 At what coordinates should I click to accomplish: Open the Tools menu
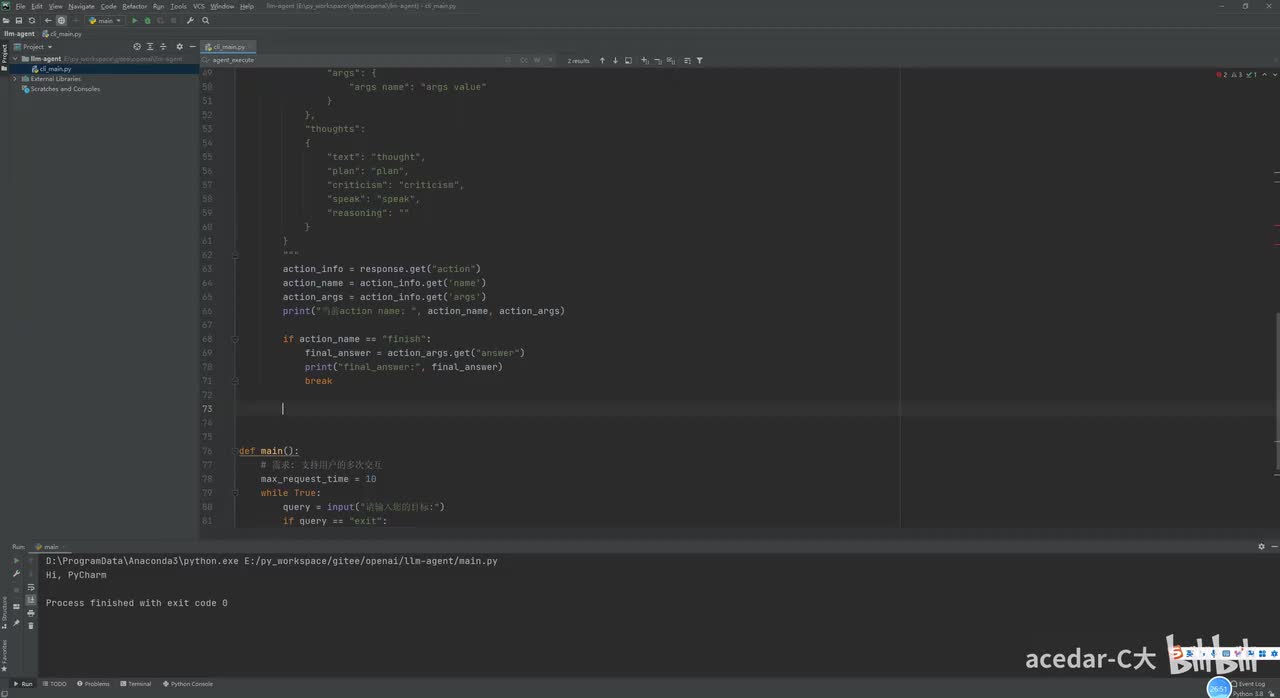[x=178, y=6]
